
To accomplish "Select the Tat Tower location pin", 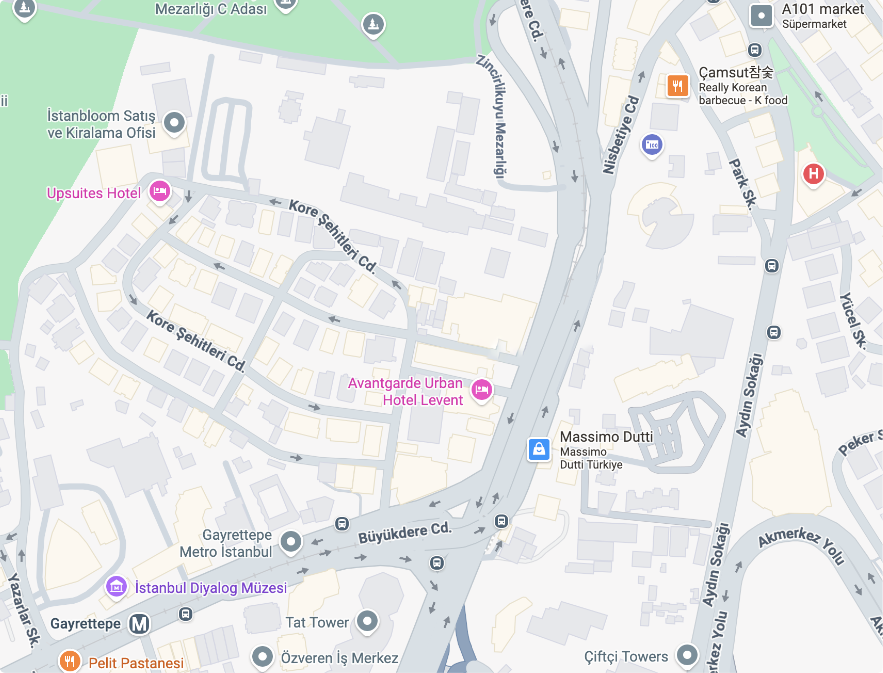I will pos(368,622).
